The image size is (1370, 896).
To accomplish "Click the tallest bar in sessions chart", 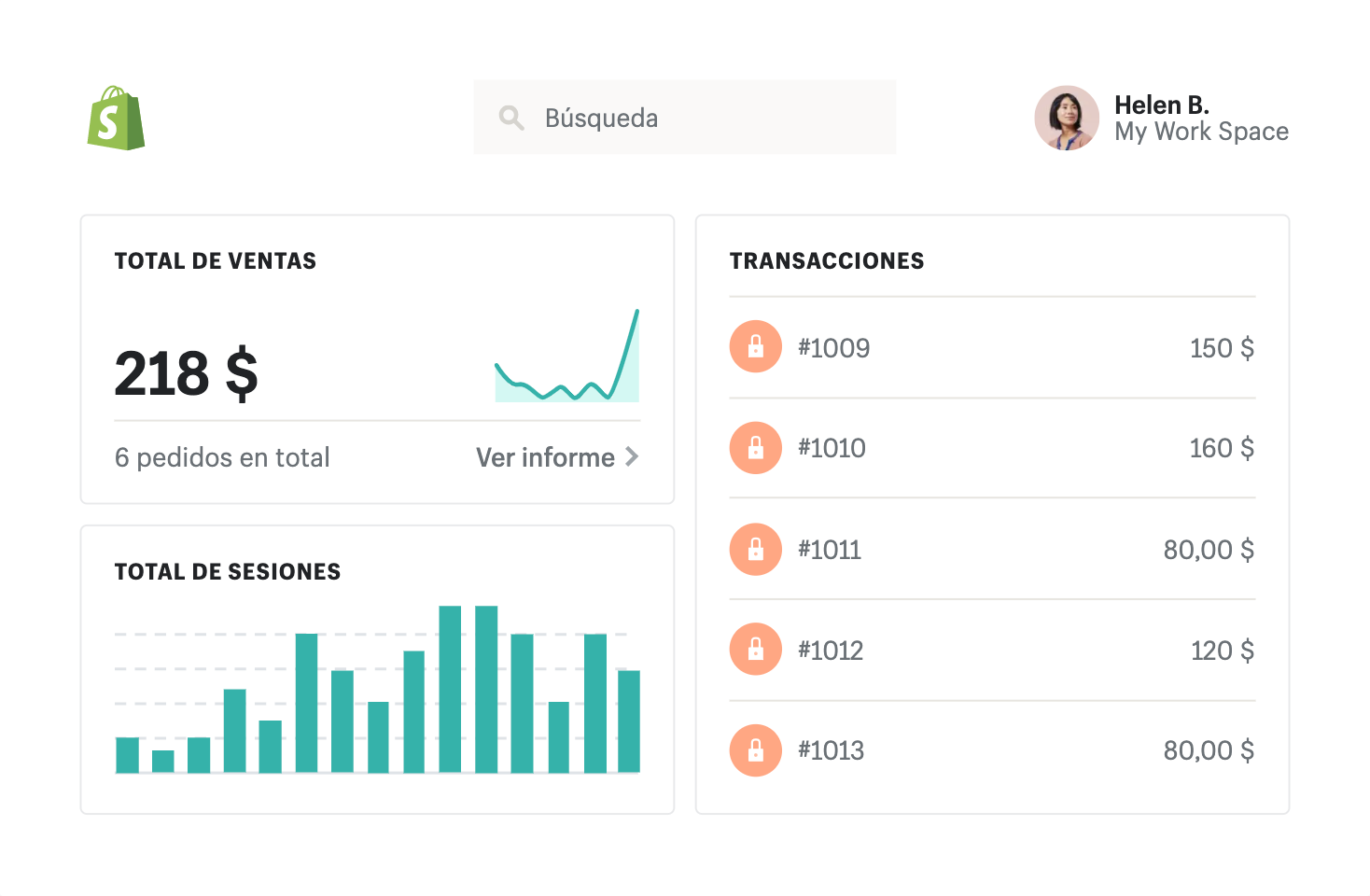I will (x=450, y=689).
